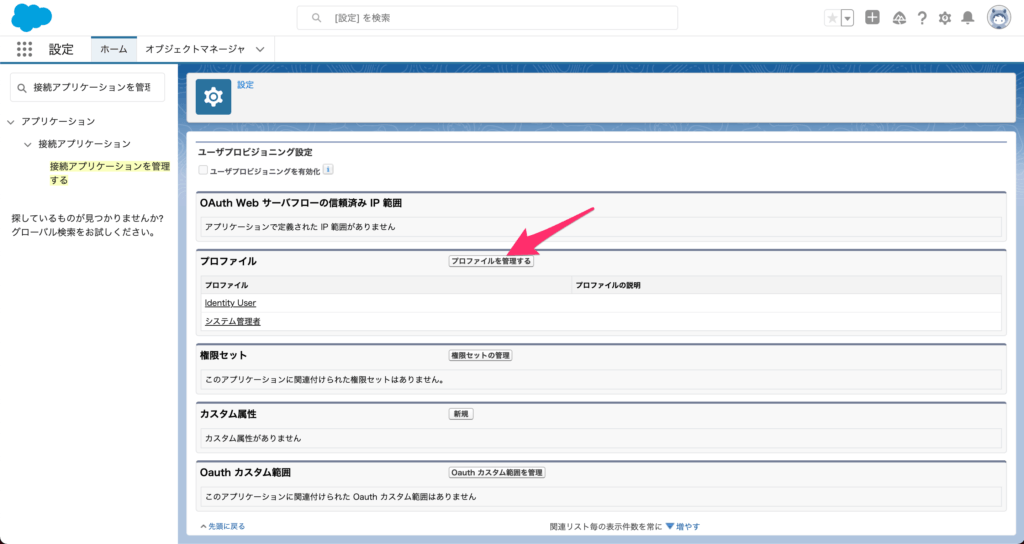Collapse the 接続アプリケーション tree node

point(27,144)
